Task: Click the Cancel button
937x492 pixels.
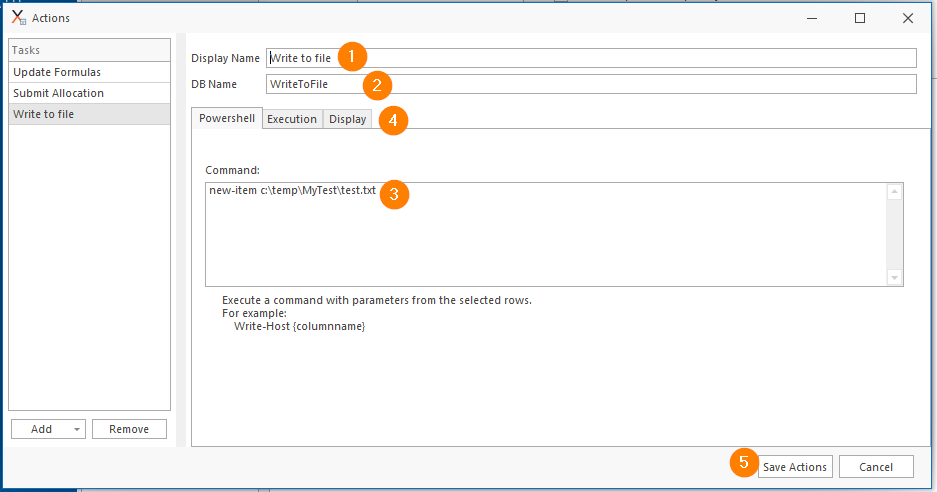Action: point(876,467)
